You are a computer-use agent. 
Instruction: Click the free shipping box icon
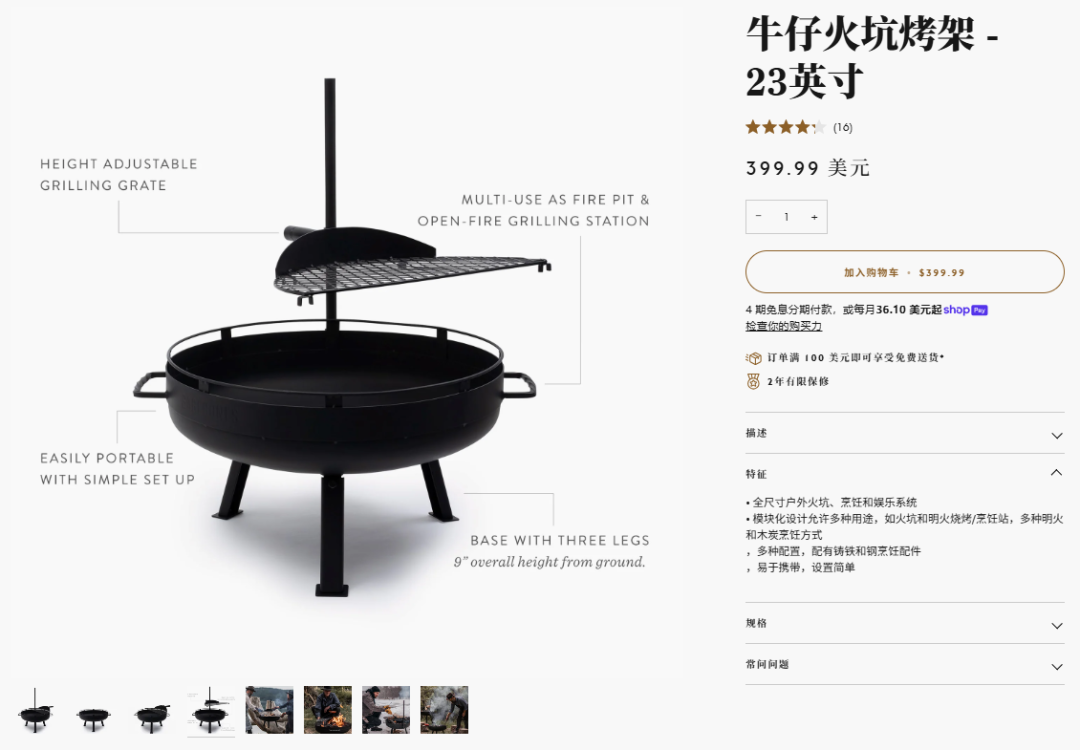click(x=754, y=358)
